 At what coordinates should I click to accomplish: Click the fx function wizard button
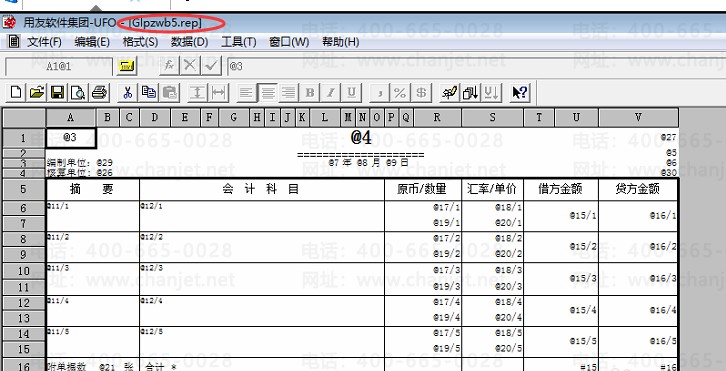[169, 66]
